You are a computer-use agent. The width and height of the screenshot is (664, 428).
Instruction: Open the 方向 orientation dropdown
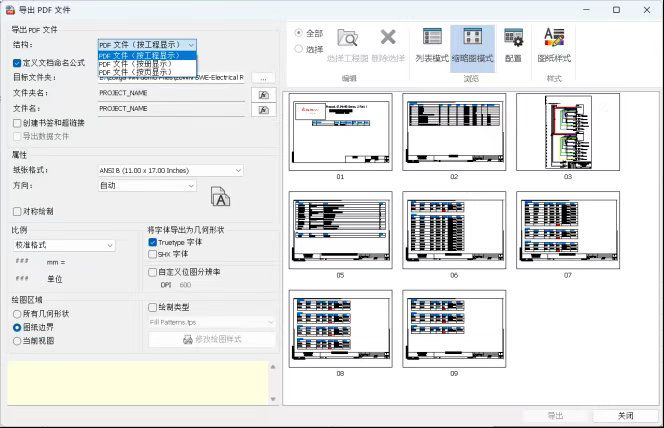(147, 186)
